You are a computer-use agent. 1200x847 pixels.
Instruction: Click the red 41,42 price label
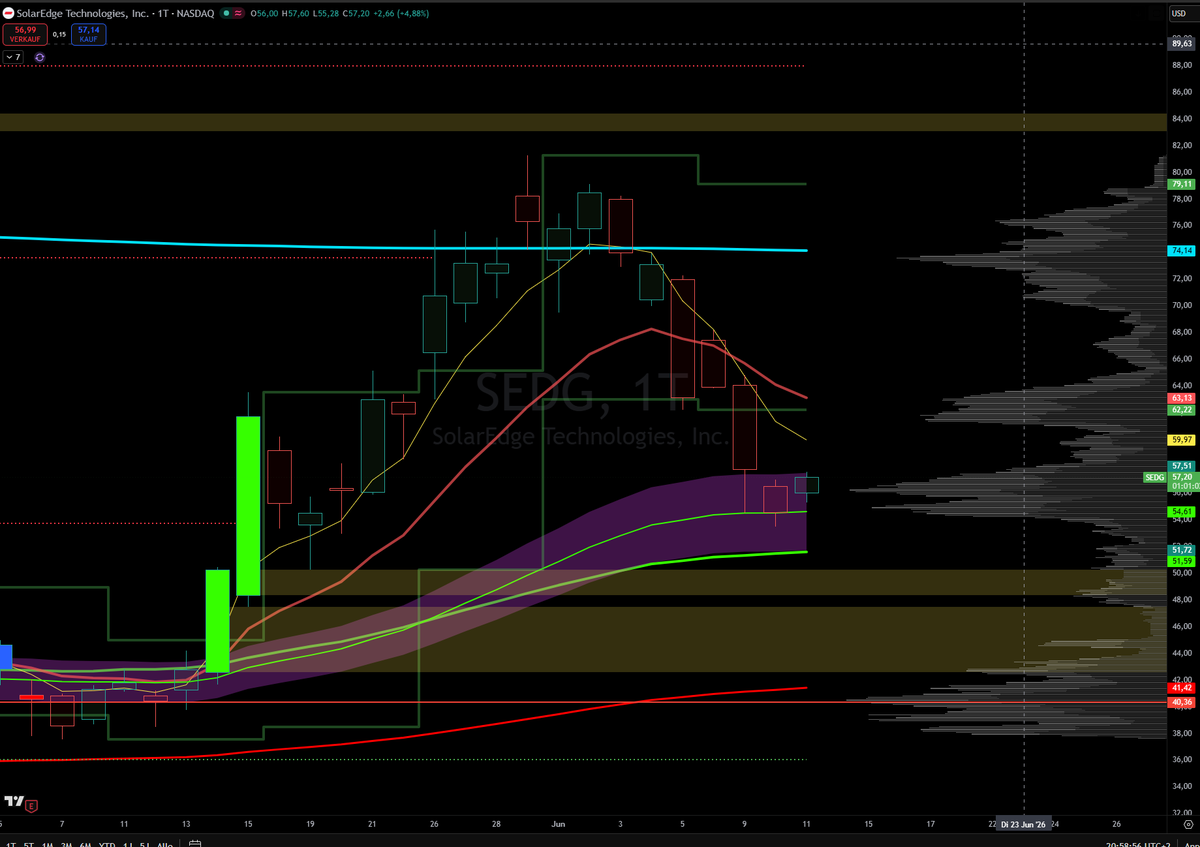tap(1181, 688)
